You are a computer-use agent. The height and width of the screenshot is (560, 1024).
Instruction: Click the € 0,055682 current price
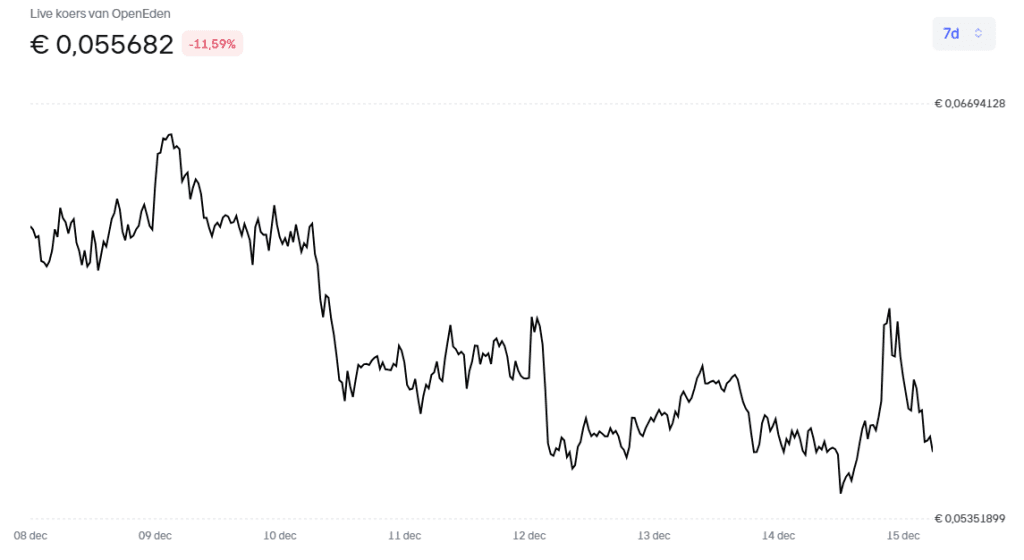pos(103,44)
